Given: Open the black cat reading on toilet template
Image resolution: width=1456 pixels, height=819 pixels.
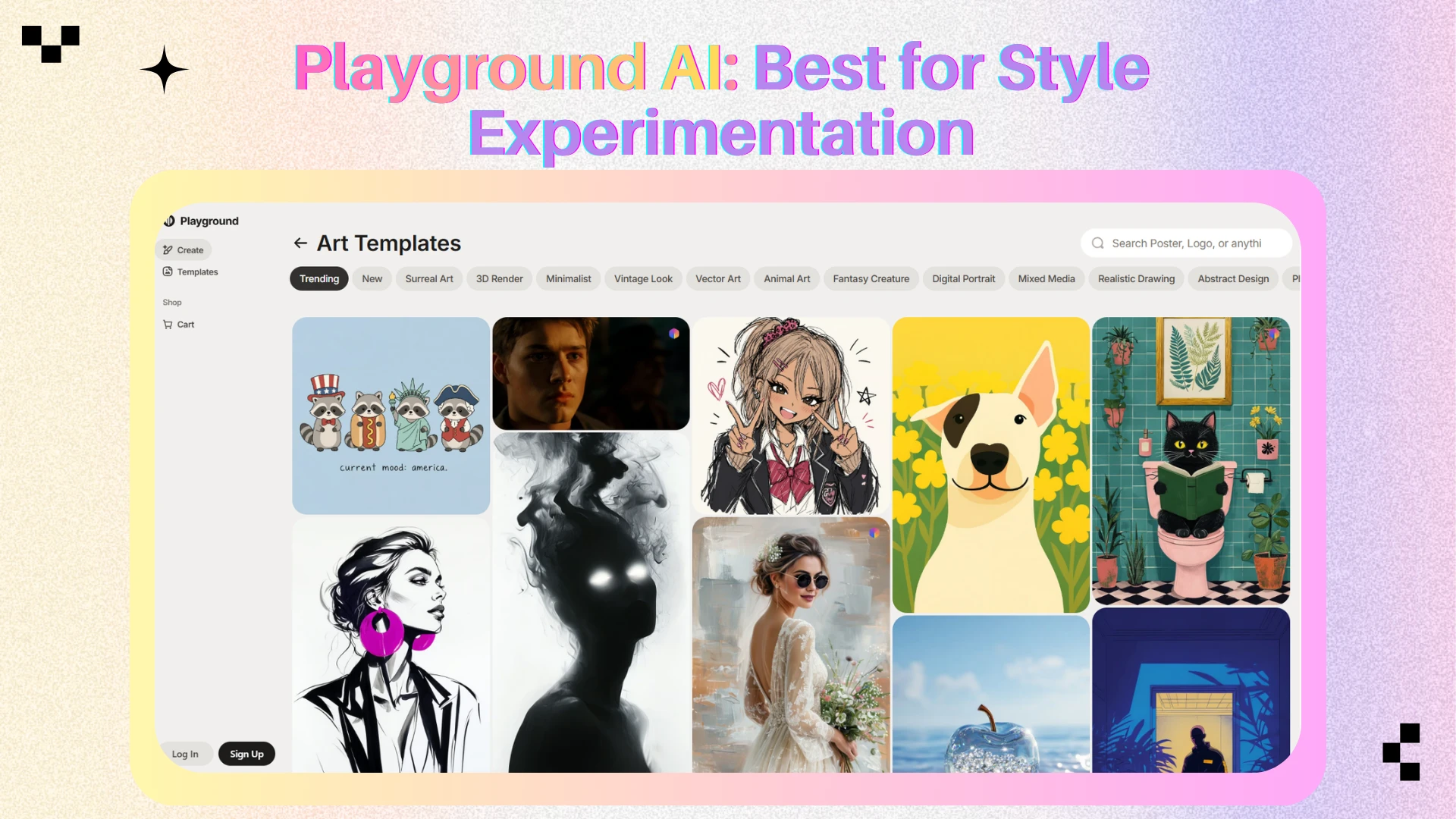Looking at the screenshot, I should (1191, 461).
